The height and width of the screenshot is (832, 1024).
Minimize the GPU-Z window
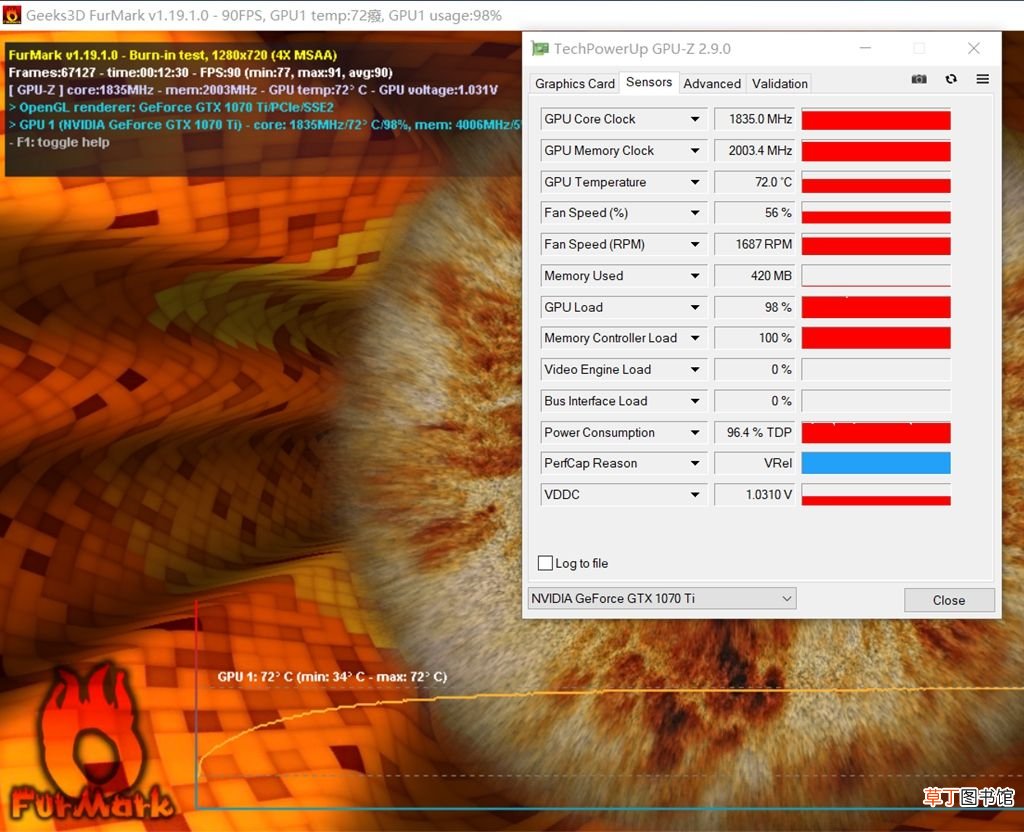point(865,48)
